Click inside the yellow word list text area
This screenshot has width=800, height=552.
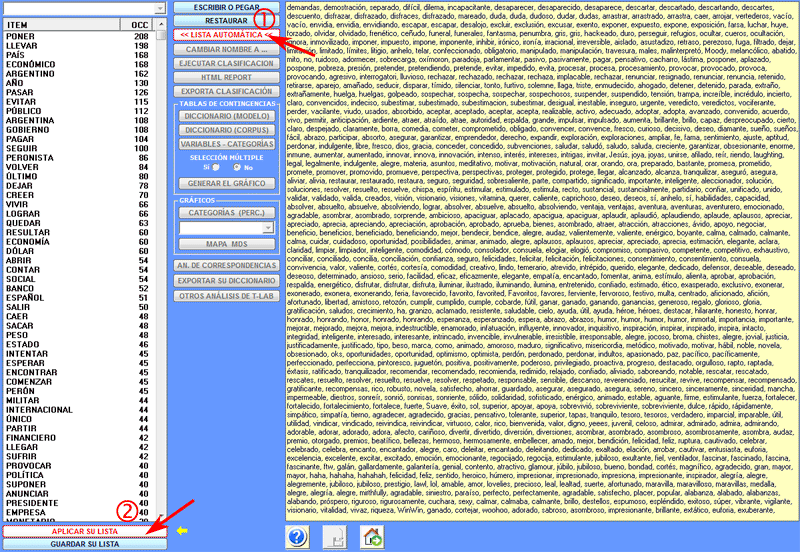coord(541,261)
